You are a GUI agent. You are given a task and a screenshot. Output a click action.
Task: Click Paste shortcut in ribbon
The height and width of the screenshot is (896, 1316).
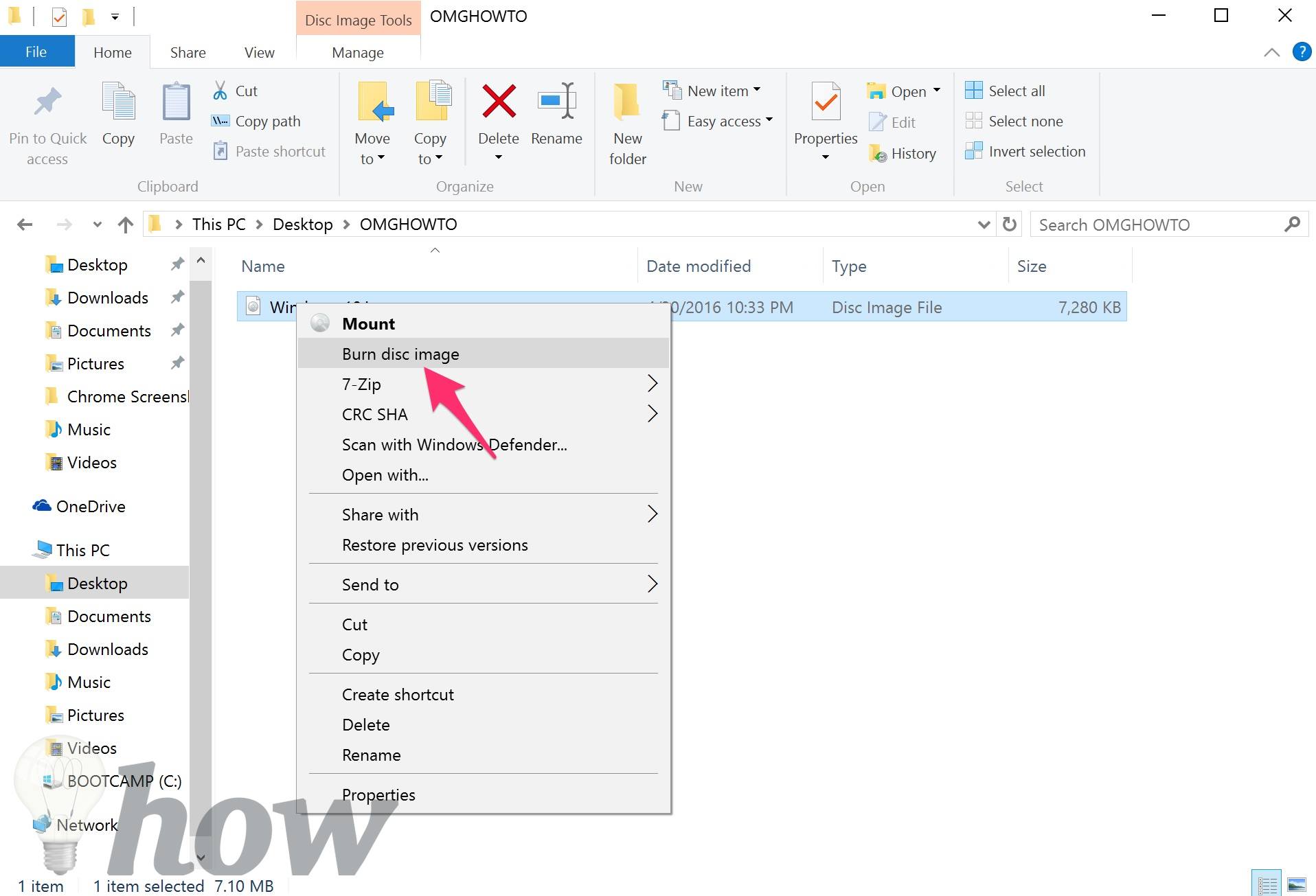point(269,151)
